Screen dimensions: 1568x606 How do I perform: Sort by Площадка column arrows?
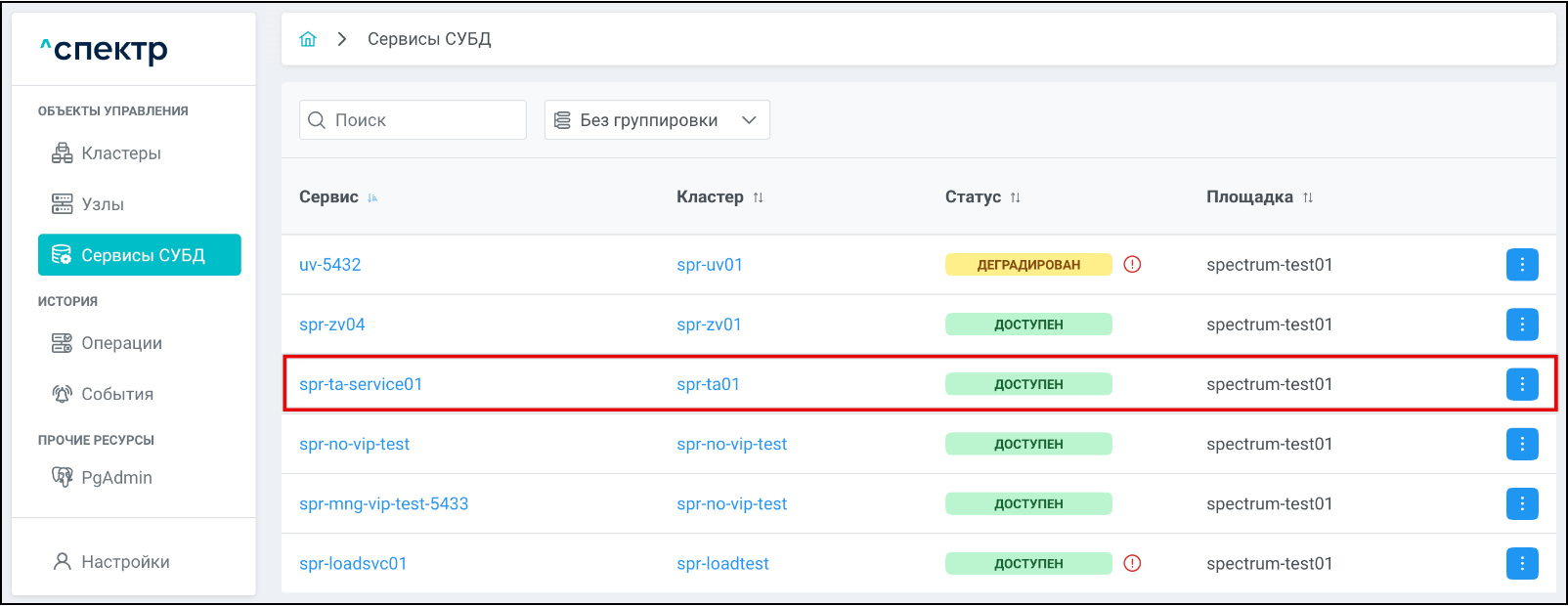pos(1307,197)
